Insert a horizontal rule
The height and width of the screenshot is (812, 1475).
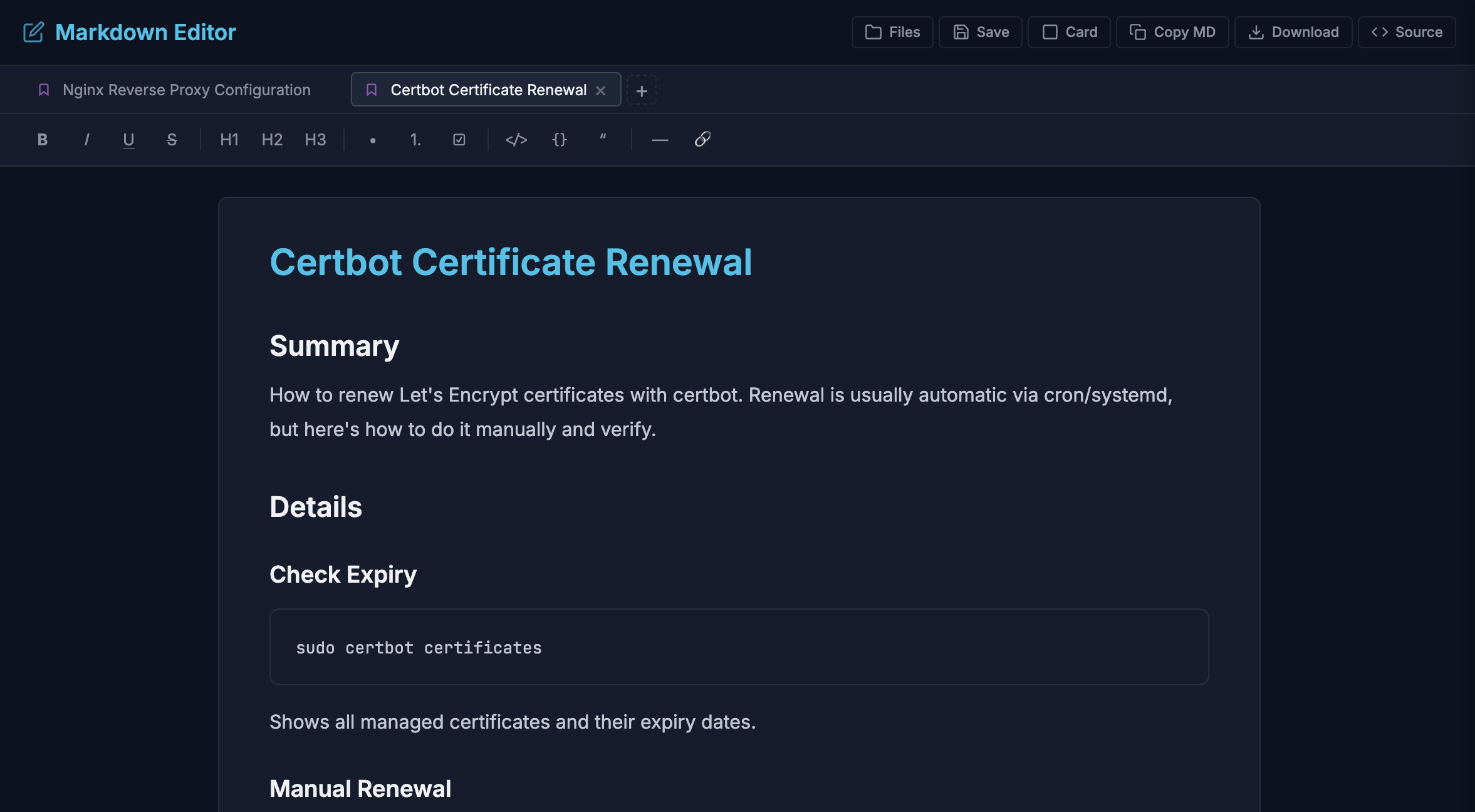pyautogui.click(x=660, y=140)
